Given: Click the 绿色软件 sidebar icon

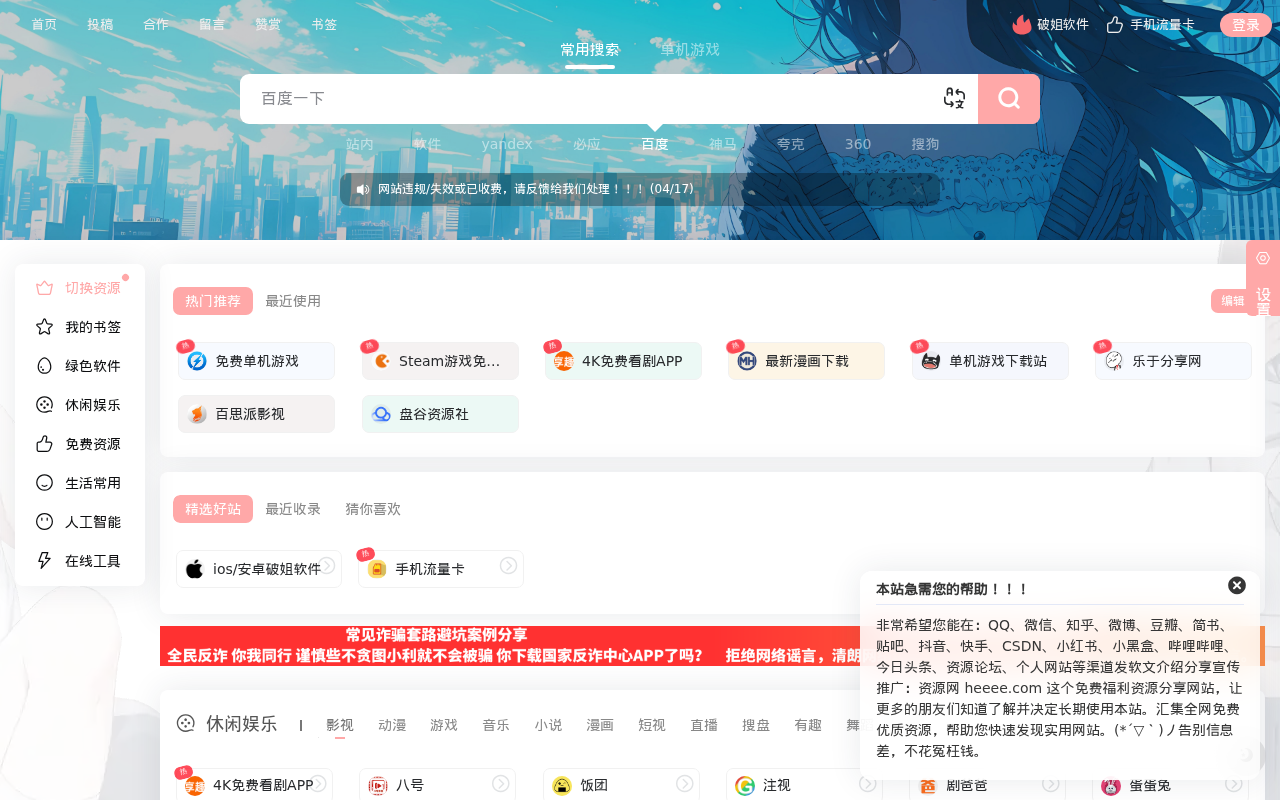Looking at the screenshot, I should [x=44, y=366].
